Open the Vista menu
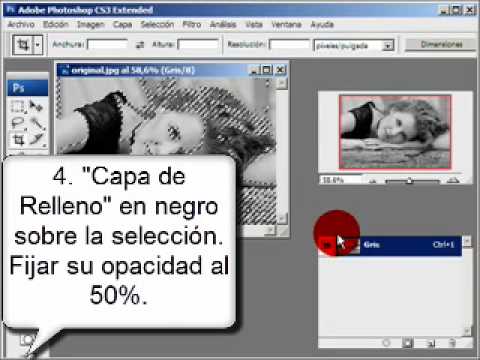 (x=254, y=24)
